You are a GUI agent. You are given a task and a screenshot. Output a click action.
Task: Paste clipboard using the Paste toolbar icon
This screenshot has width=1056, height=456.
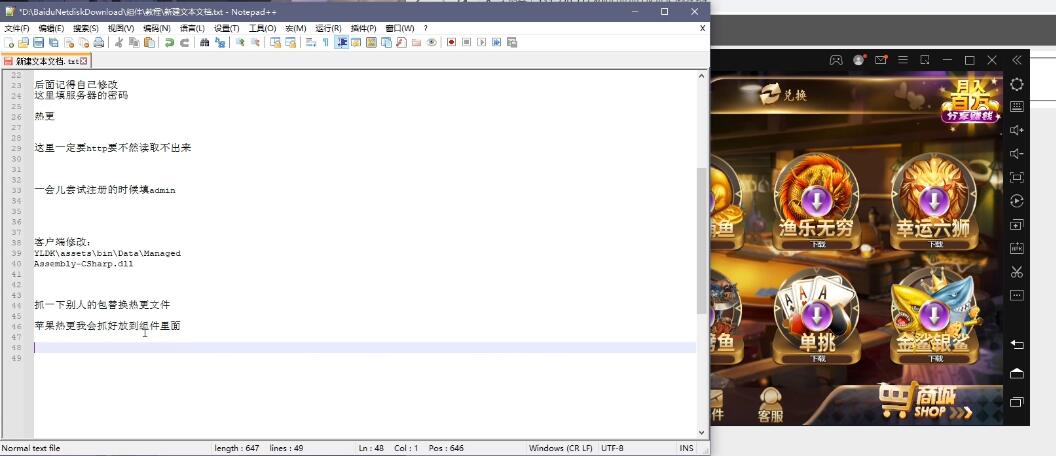(149, 42)
